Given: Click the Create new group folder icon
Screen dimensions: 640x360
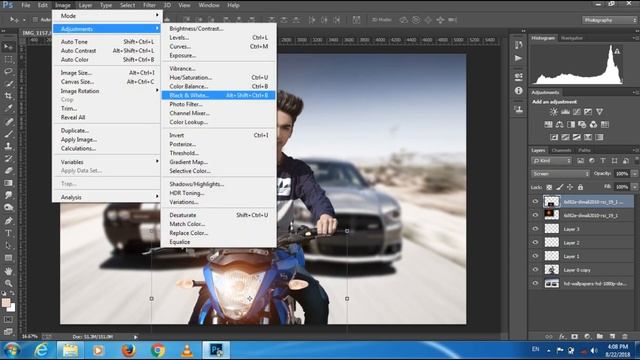Looking at the screenshot, I should click(600, 336).
